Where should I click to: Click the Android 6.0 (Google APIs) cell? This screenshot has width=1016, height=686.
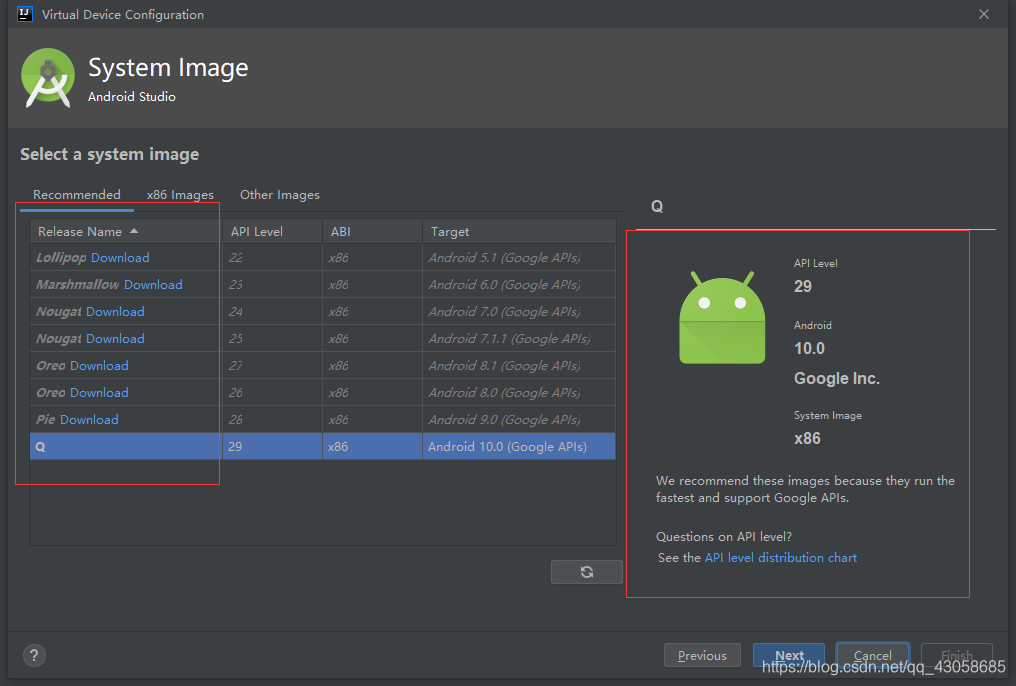click(519, 284)
